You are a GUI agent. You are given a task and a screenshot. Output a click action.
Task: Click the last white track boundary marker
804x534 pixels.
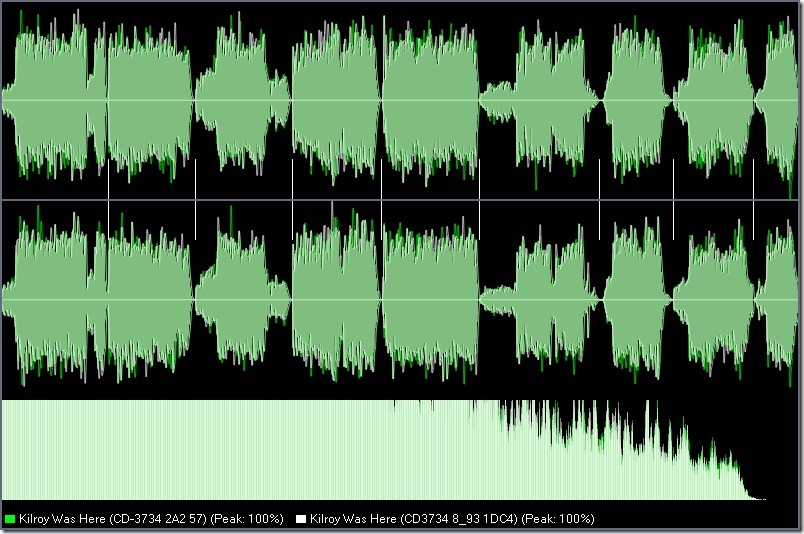pos(754,199)
